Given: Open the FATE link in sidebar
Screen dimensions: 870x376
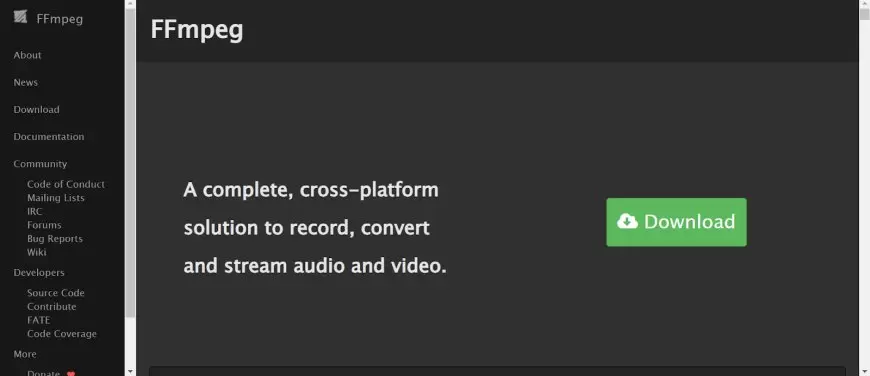Looking at the screenshot, I should pos(39,320).
